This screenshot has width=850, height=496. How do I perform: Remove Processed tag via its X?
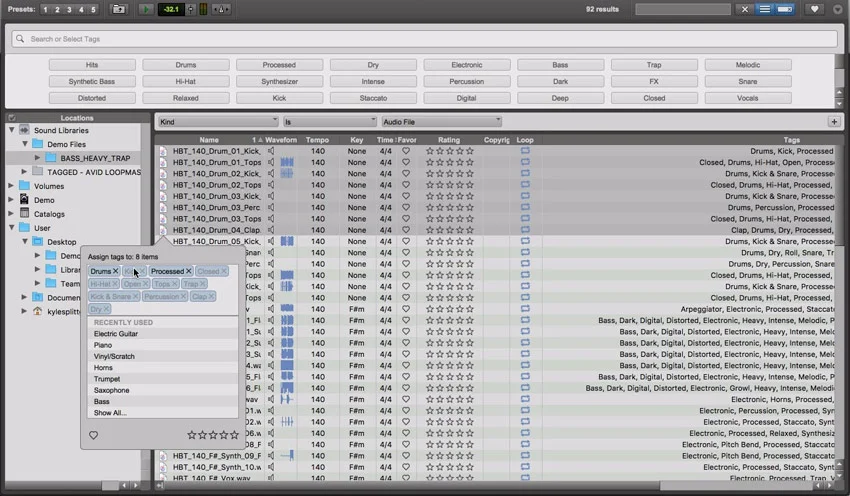click(189, 271)
